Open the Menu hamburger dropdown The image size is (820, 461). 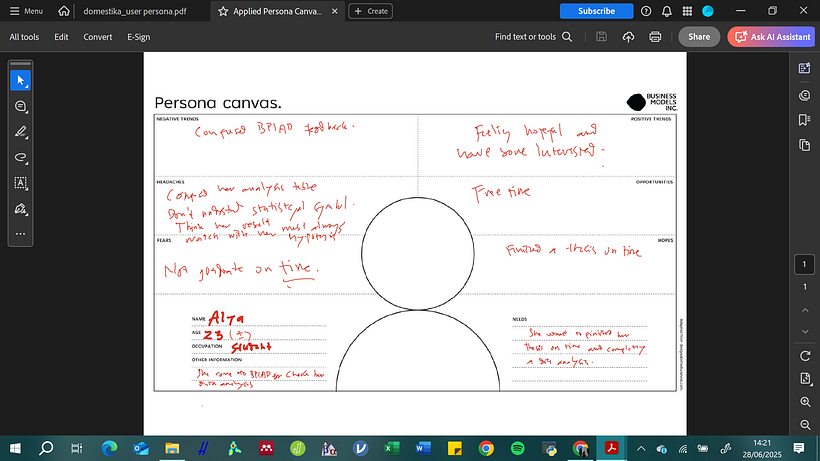coord(26,11)
